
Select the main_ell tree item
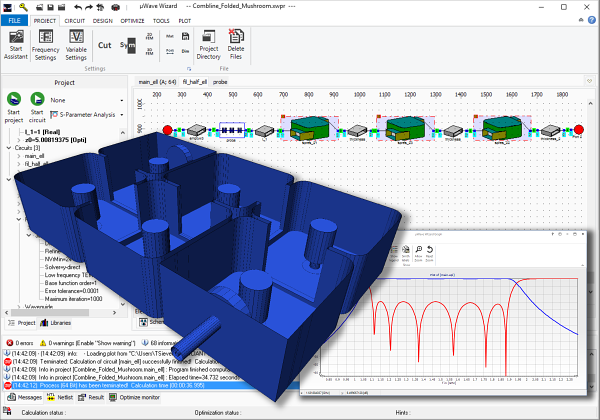point(35,156)
